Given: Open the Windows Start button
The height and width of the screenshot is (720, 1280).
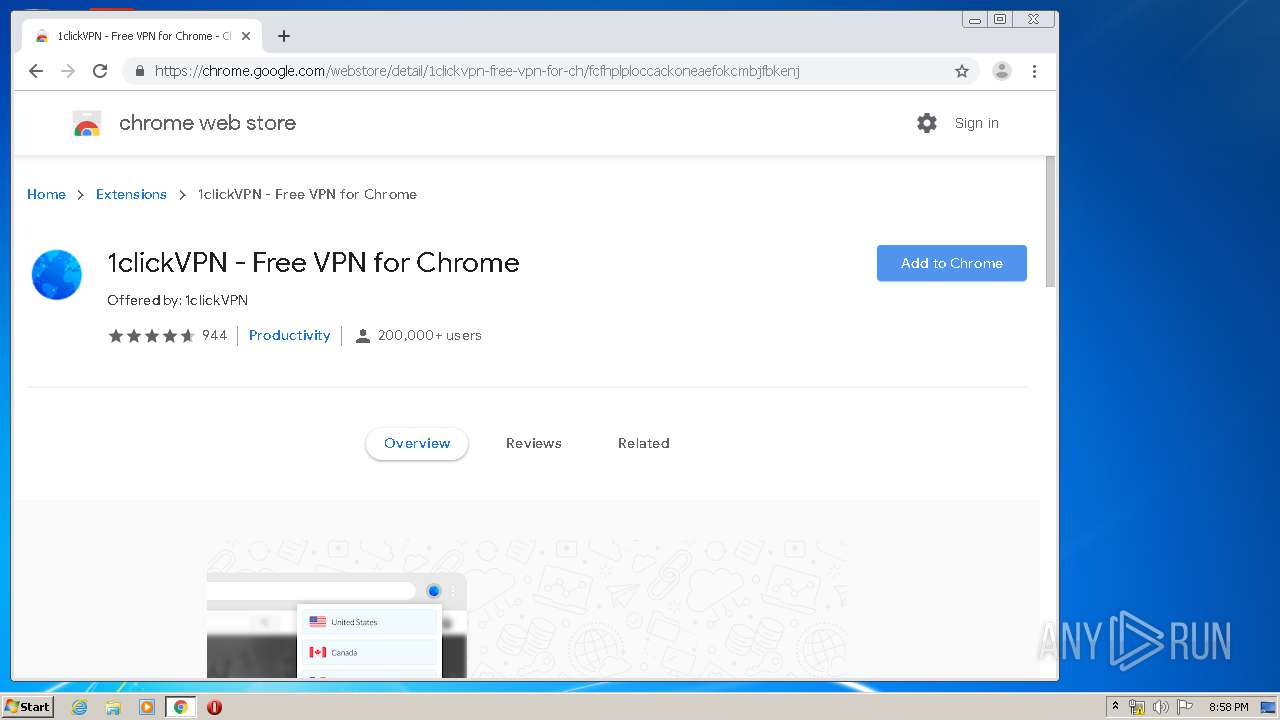Looking at the screenshot, I should pos(28,707).
